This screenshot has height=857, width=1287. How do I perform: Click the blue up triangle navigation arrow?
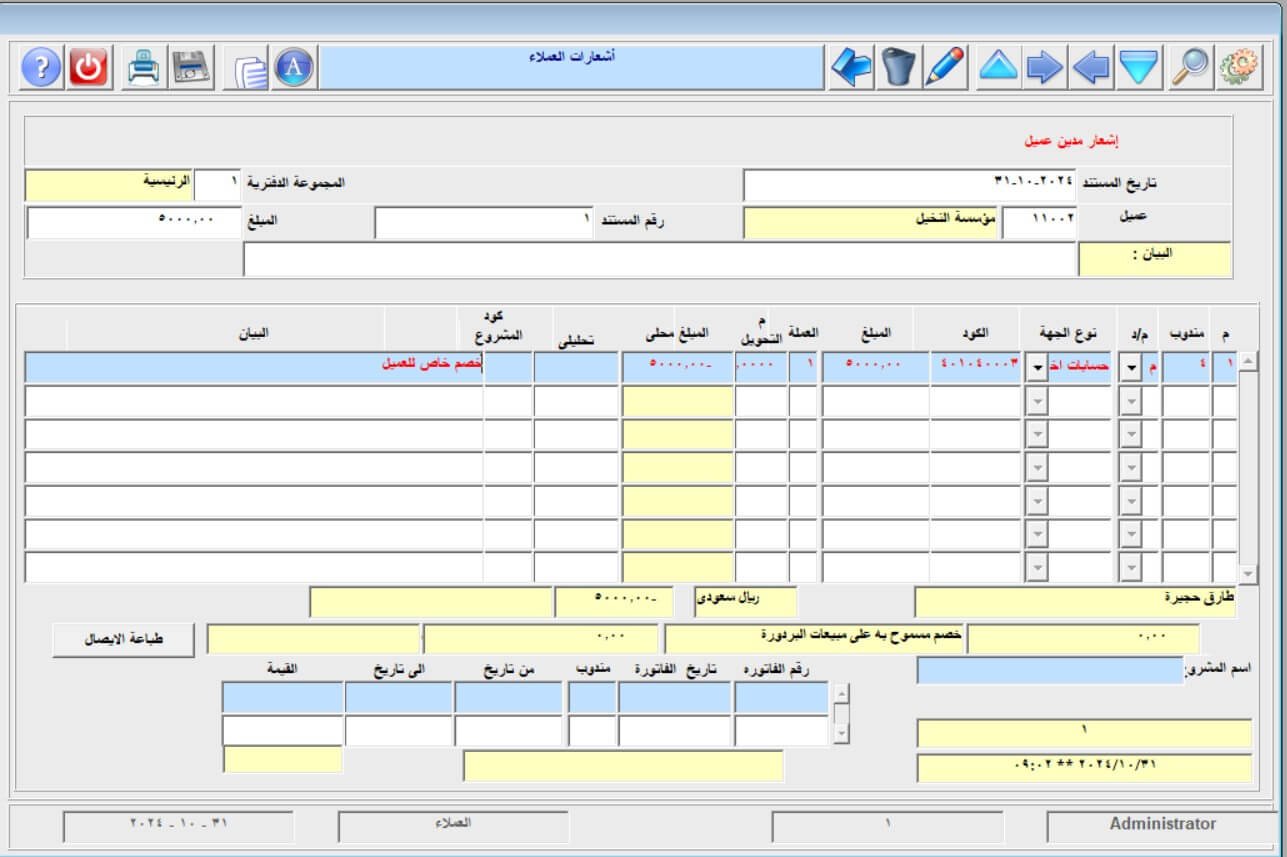(997, 68)
